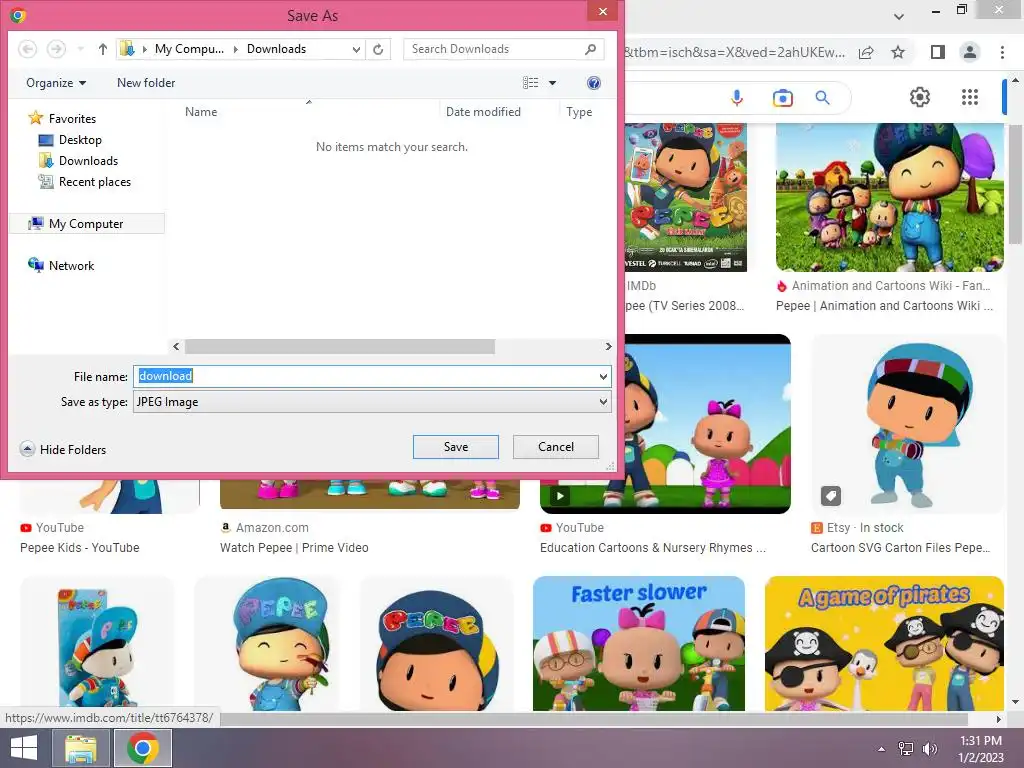Select My Computer in navigation pane
Image resolution: width=1024 pixels, height=768 pixels.
click(x=86, y=224)
